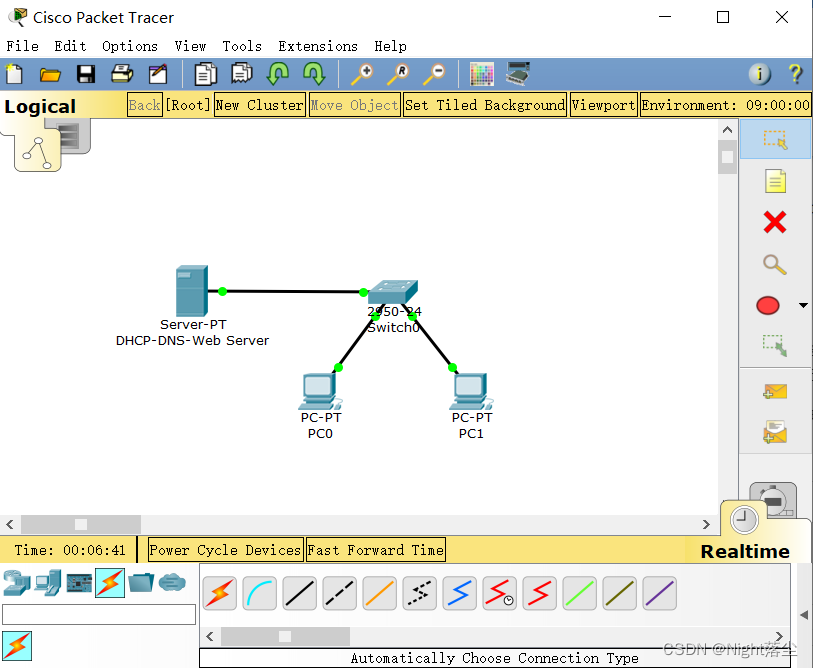Choose the Select tool in right panel
Screen dimensions: 813x668
[x=775, y=139]
